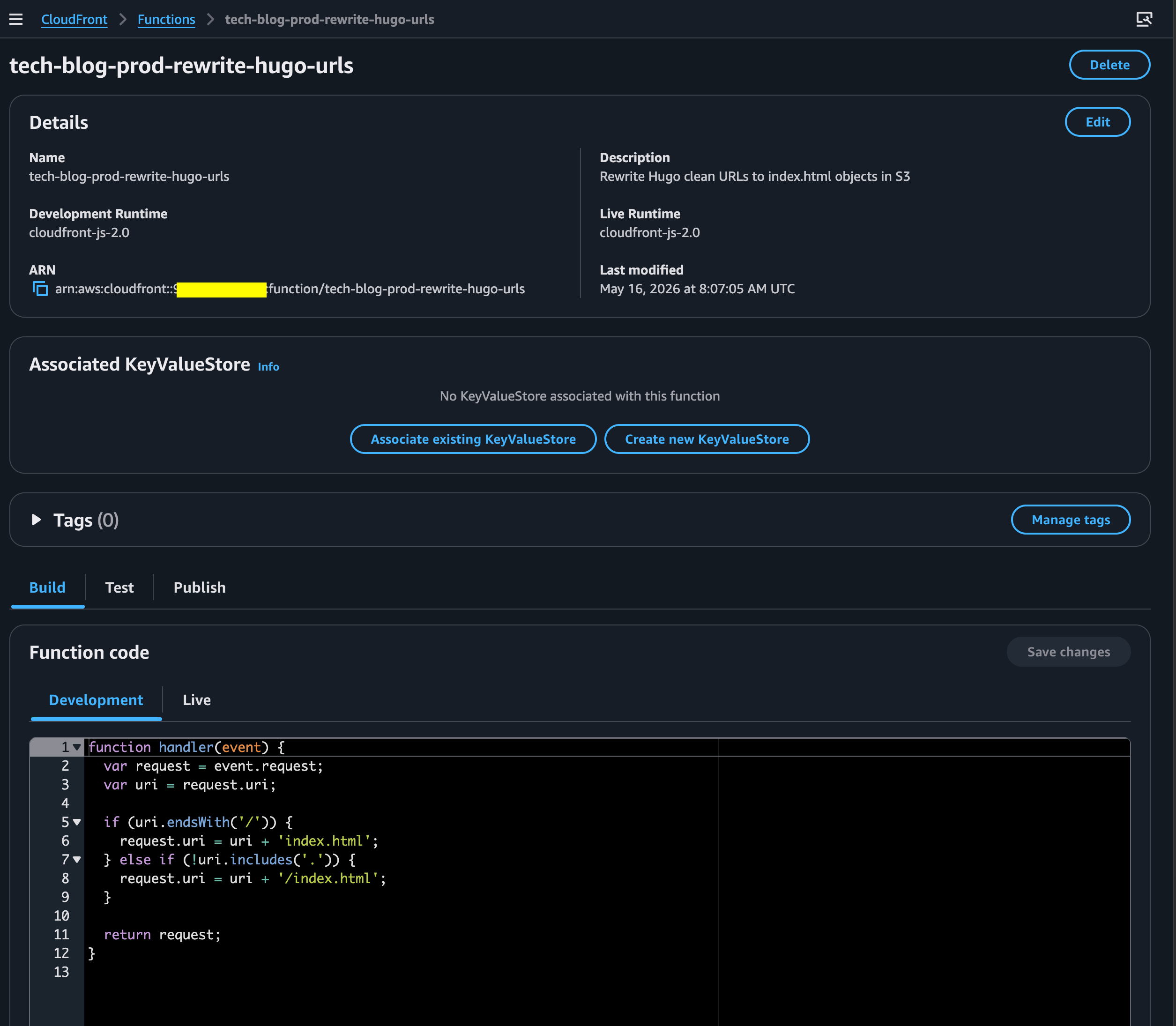
Task: Select the Build tab
Action: tap(47, 587)
